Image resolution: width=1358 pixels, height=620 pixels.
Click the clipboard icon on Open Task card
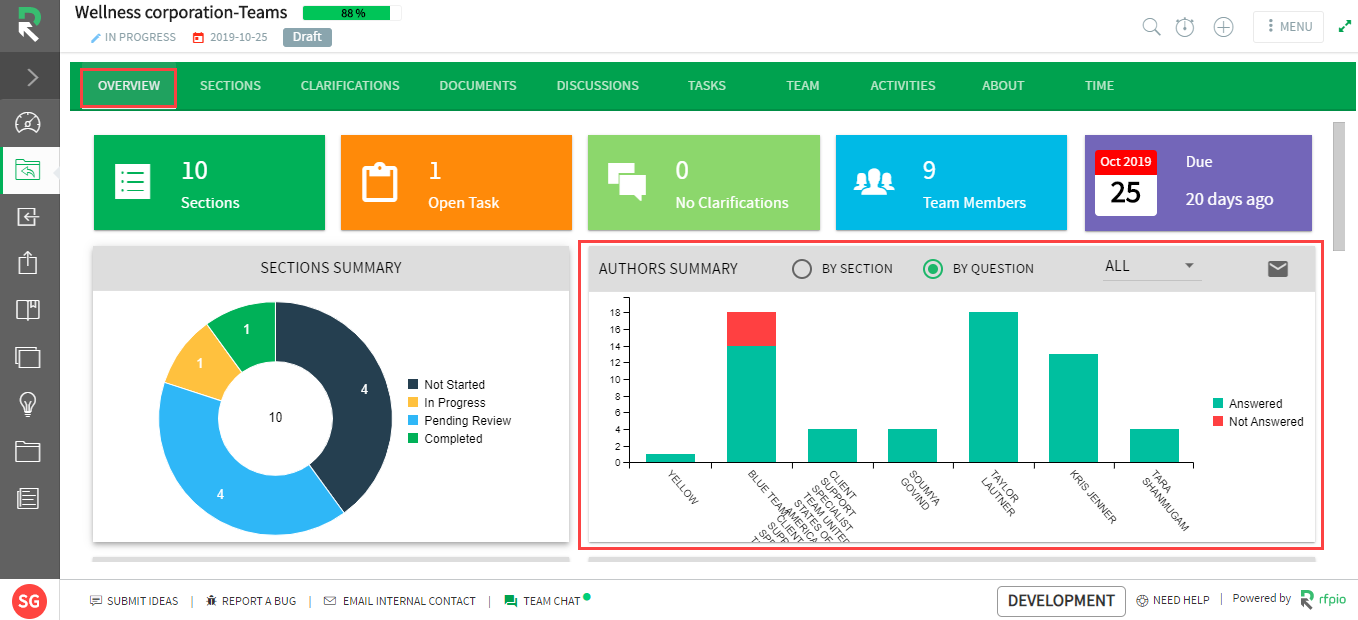tap(380, 182)
